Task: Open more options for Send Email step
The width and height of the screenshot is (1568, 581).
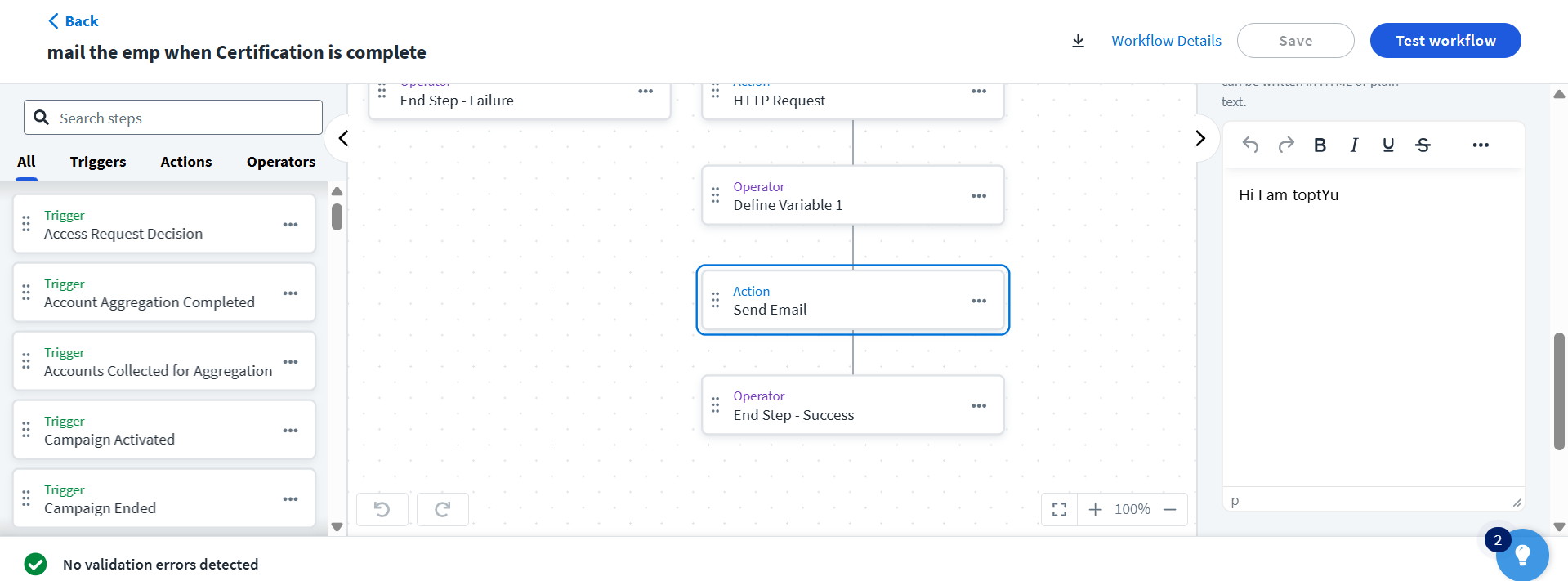Action: [979, 301]
